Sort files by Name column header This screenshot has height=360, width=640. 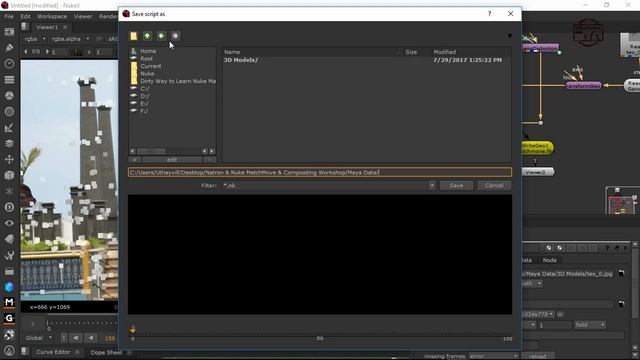(232, 52)
